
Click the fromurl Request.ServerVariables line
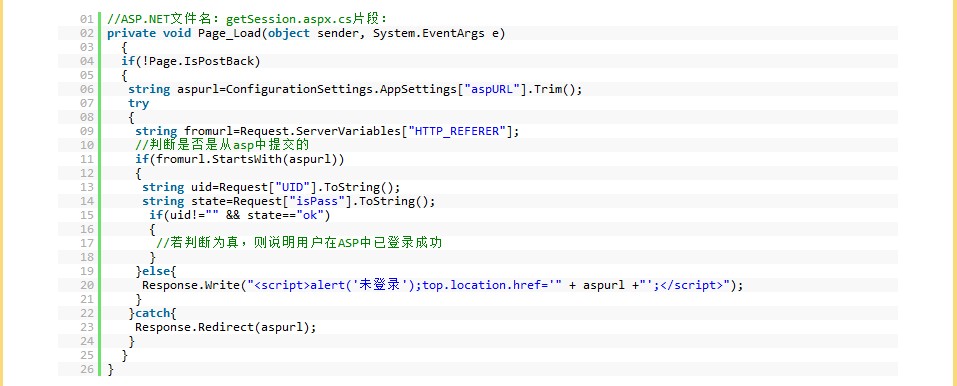click(327, 131)
